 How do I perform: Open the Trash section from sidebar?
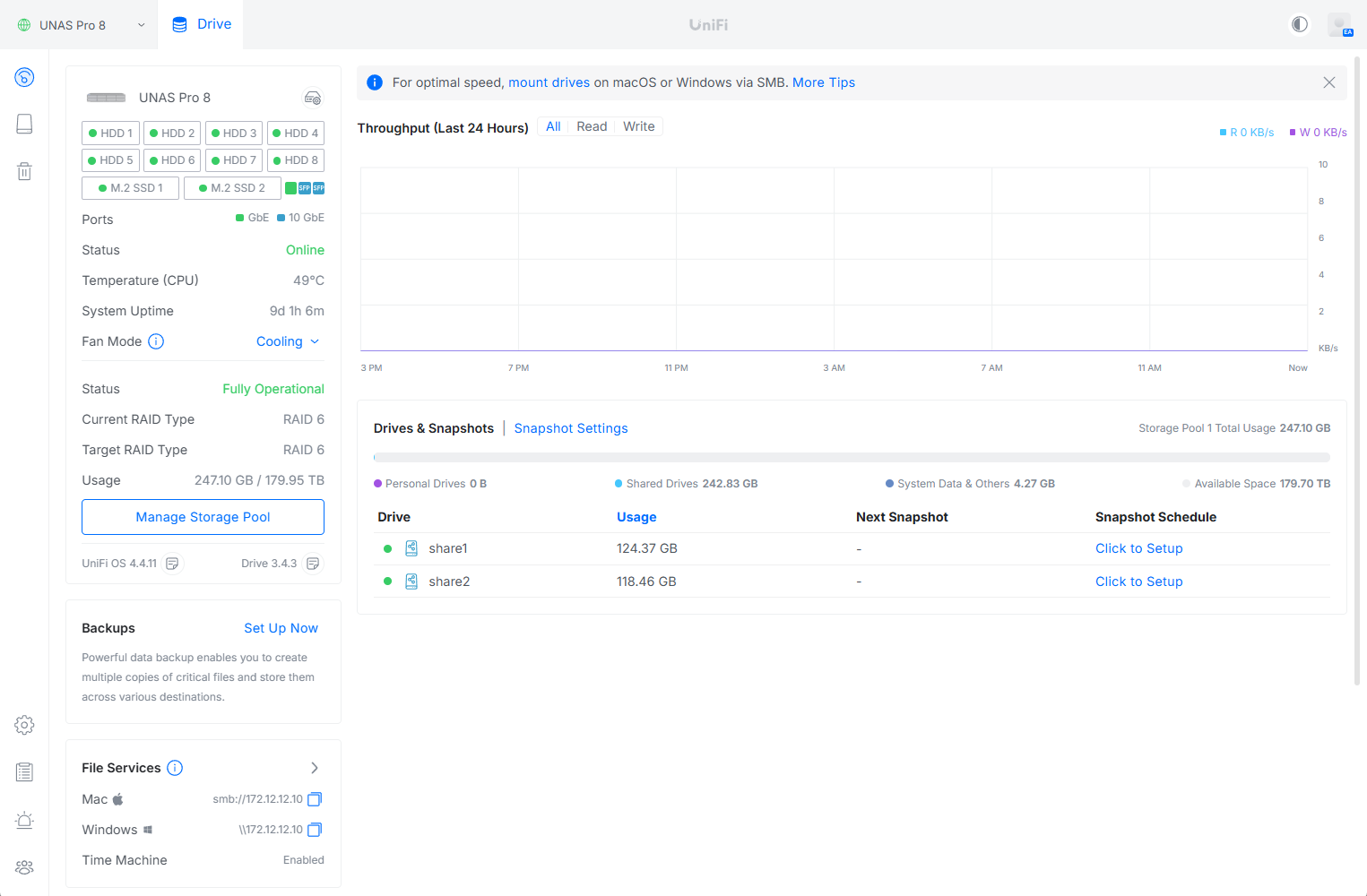pos(24,170)
